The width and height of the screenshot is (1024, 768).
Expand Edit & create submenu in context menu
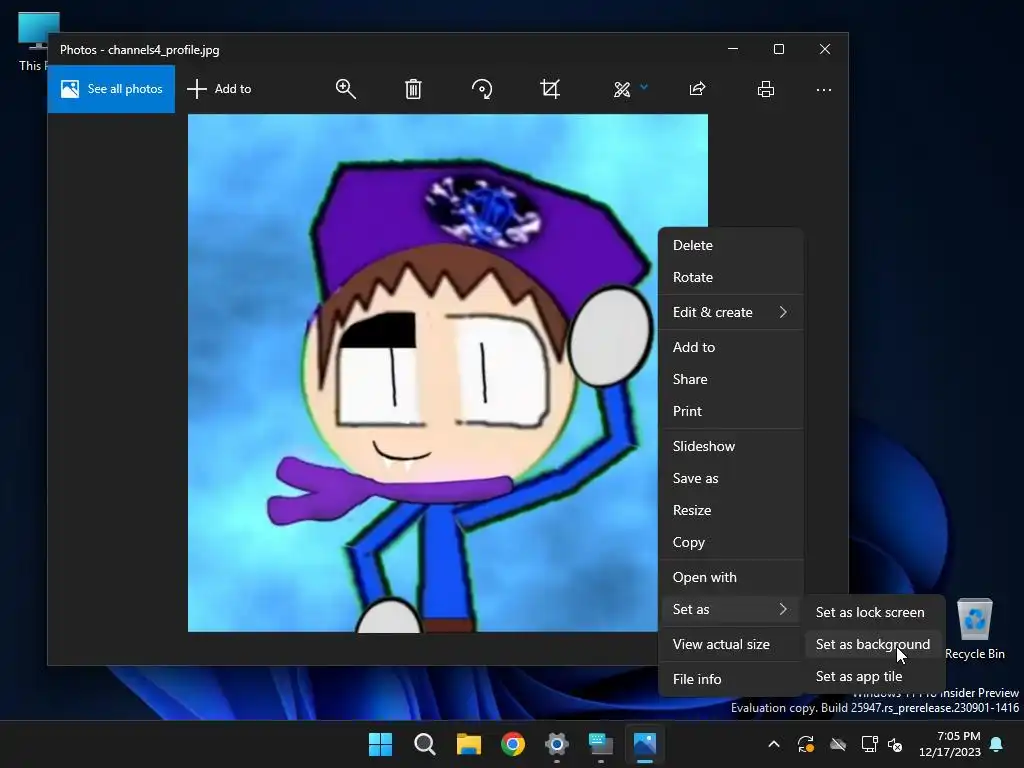click(x=731, y=312)
